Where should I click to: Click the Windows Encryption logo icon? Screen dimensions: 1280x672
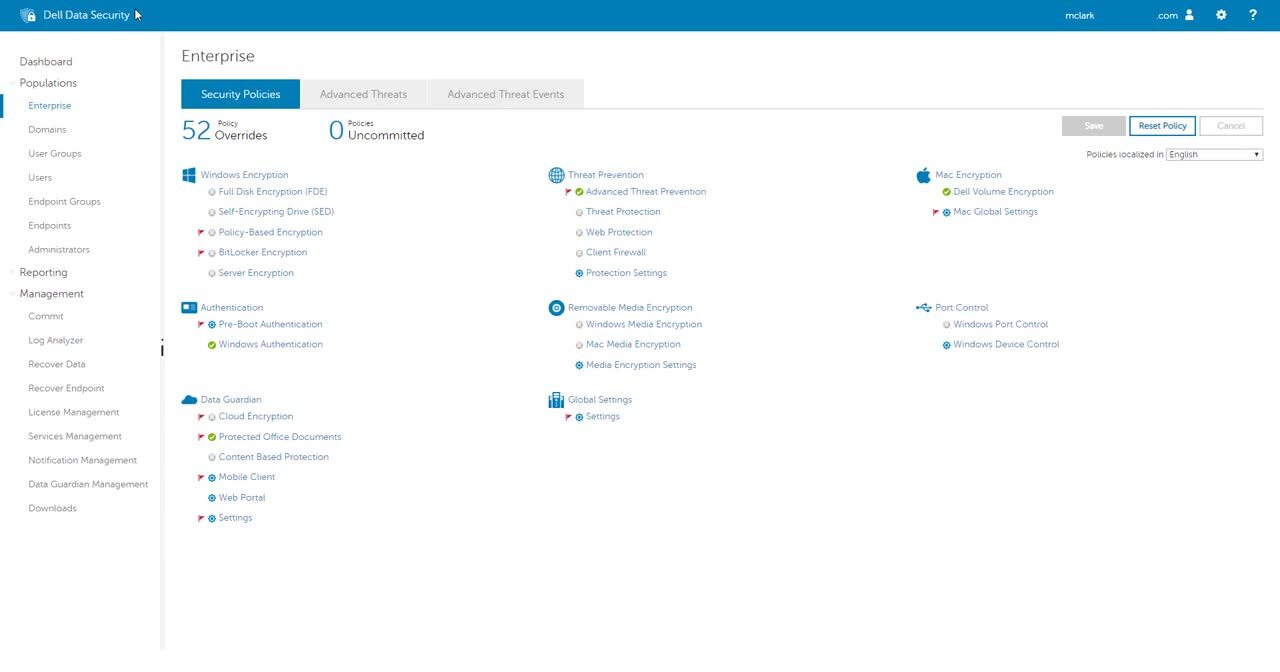coord(189,175)
